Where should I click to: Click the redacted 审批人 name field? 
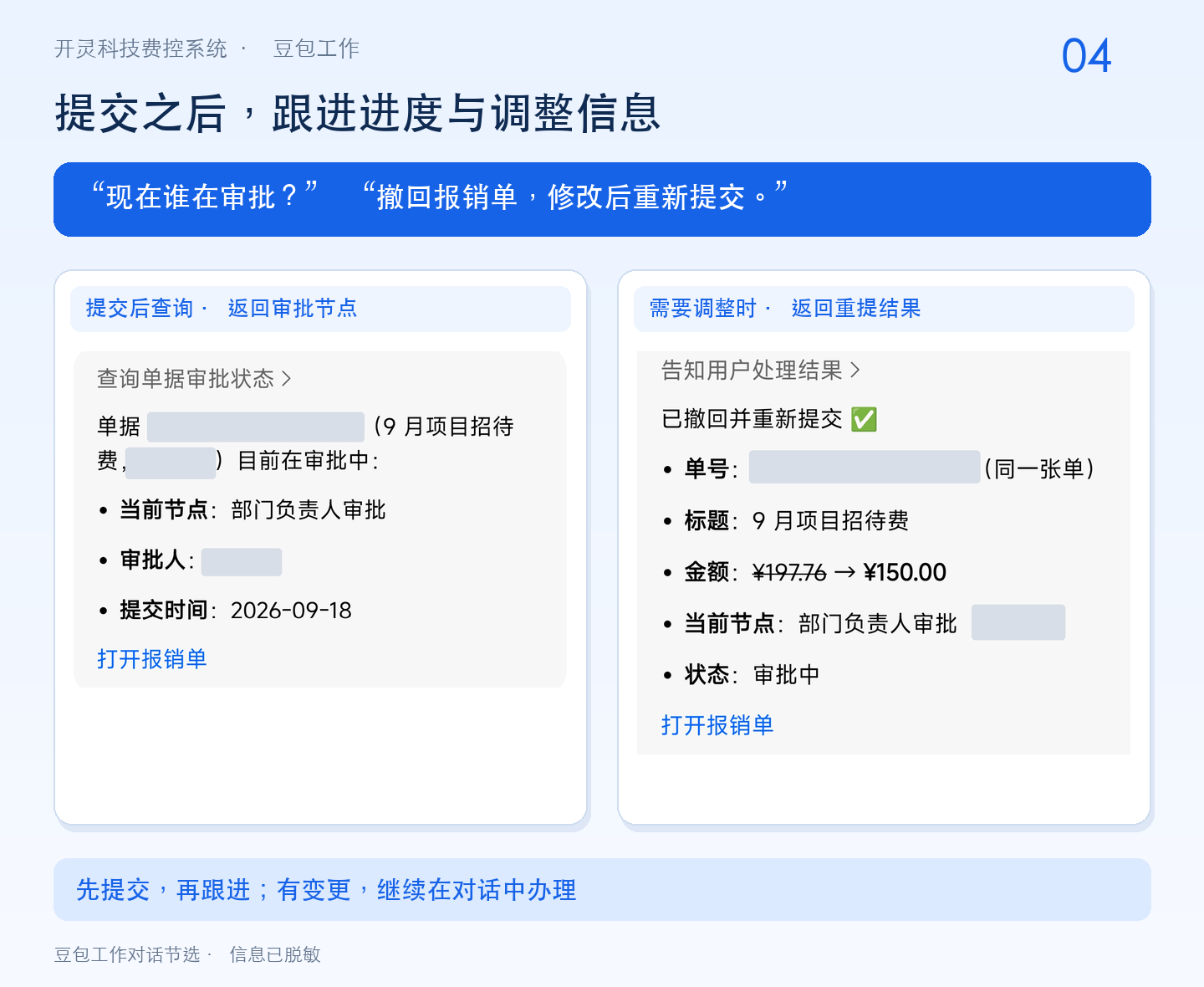tap(242, 562)
